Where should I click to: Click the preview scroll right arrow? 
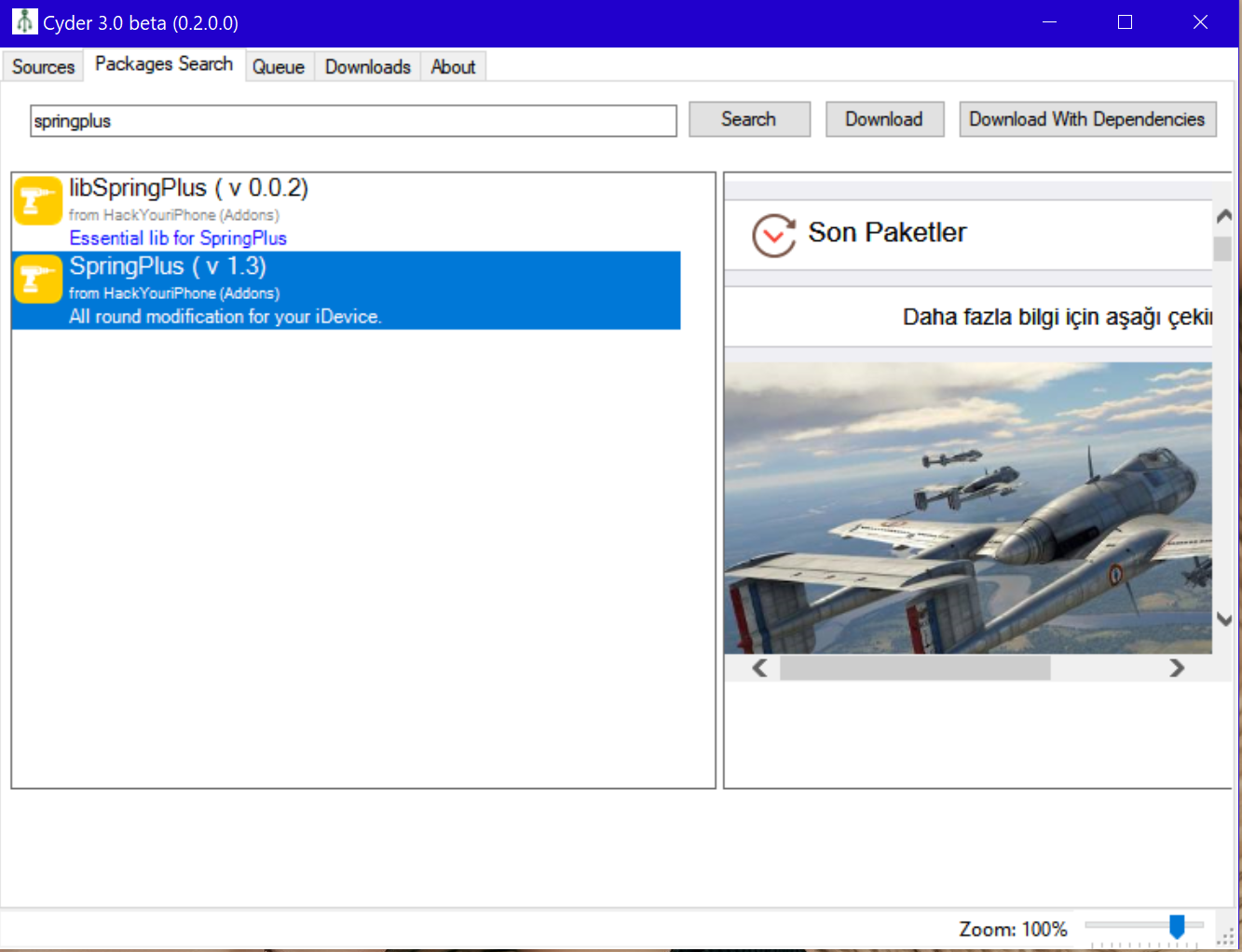pyautogui.click(x=1177, y=668)
